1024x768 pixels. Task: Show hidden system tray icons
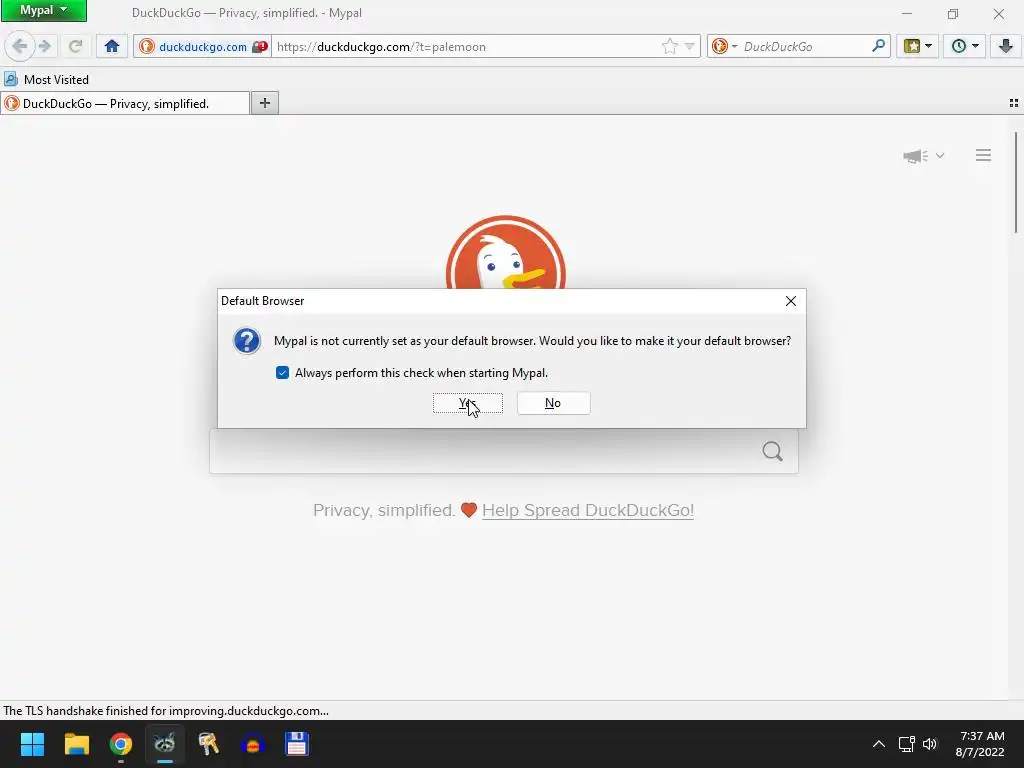(x=879, y=744)
